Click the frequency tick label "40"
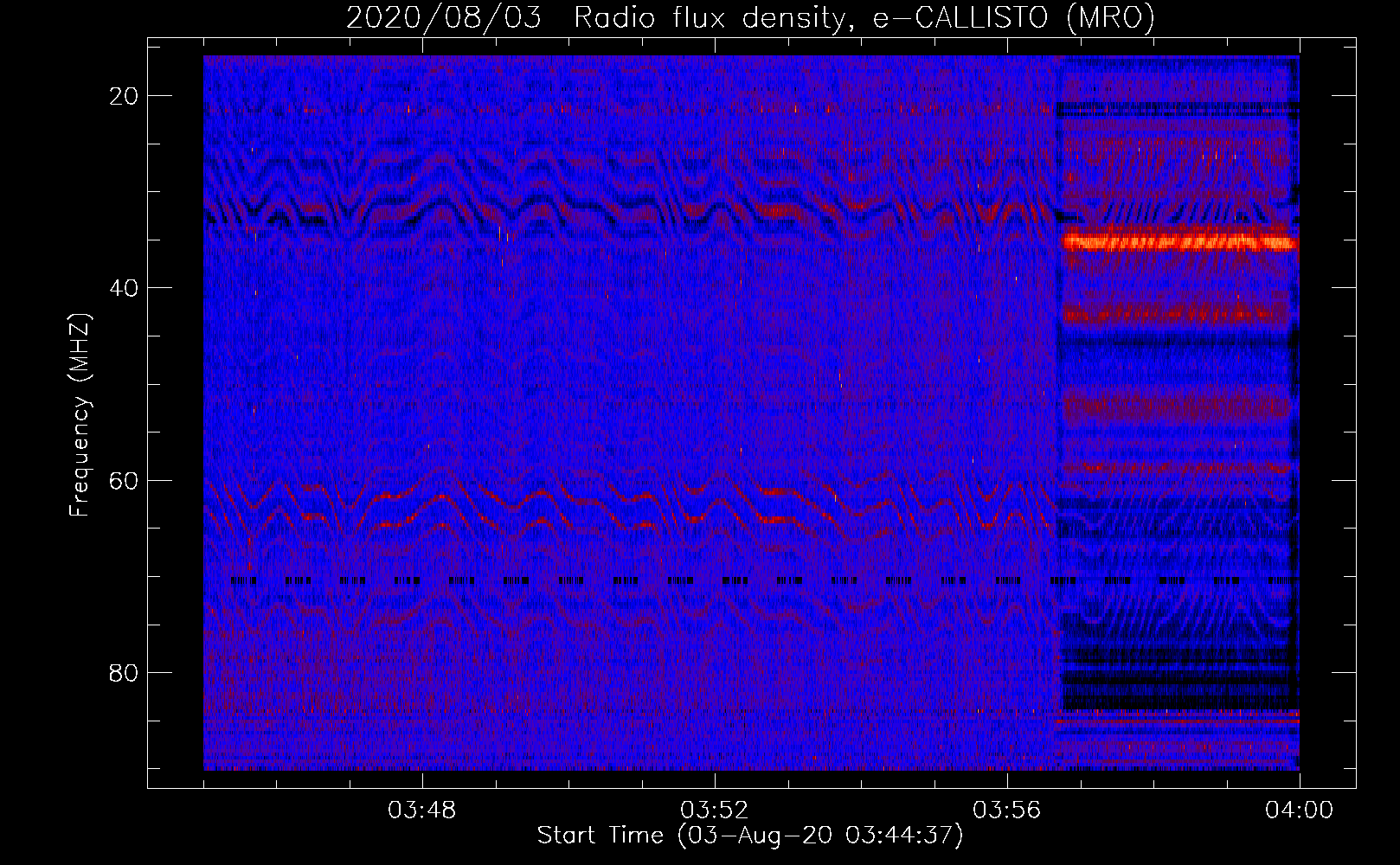 (x=125, y=288)
